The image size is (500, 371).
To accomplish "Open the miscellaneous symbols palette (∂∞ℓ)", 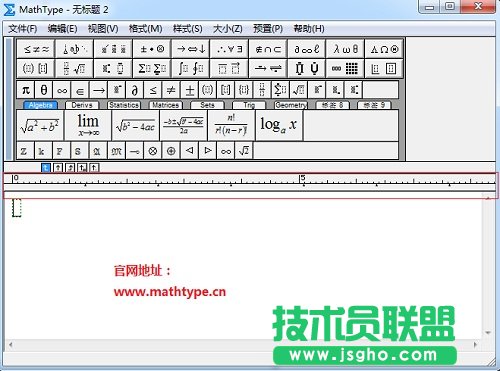I will pyautogui.click(x=307, y=49).
